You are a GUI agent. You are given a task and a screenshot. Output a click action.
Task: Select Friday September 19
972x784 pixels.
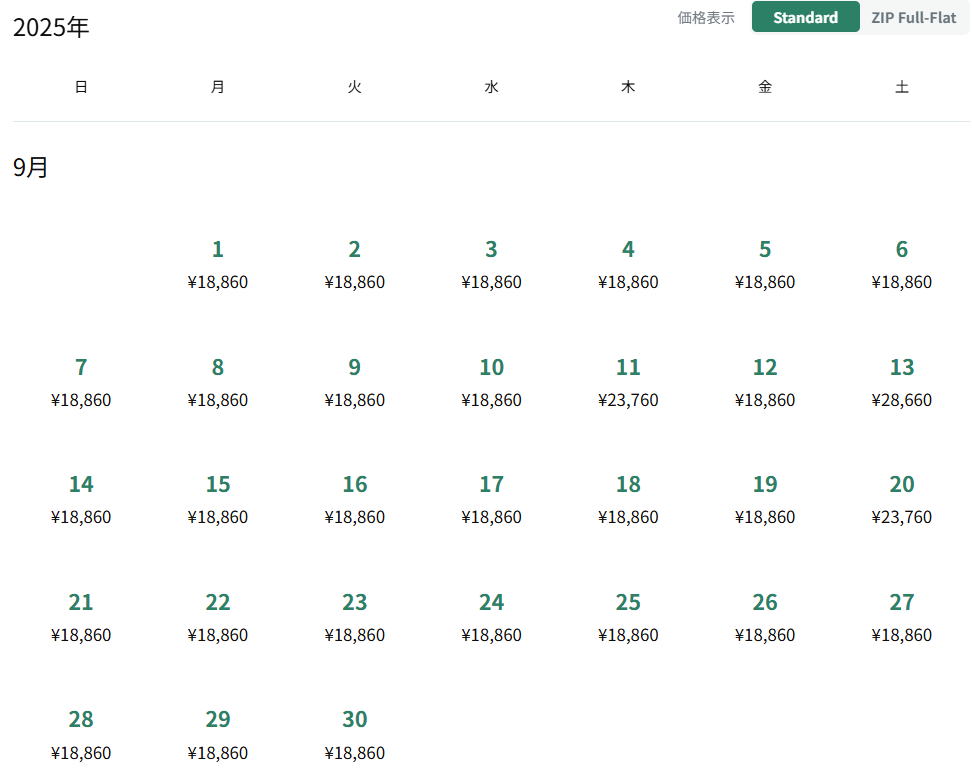coord(765,499)
